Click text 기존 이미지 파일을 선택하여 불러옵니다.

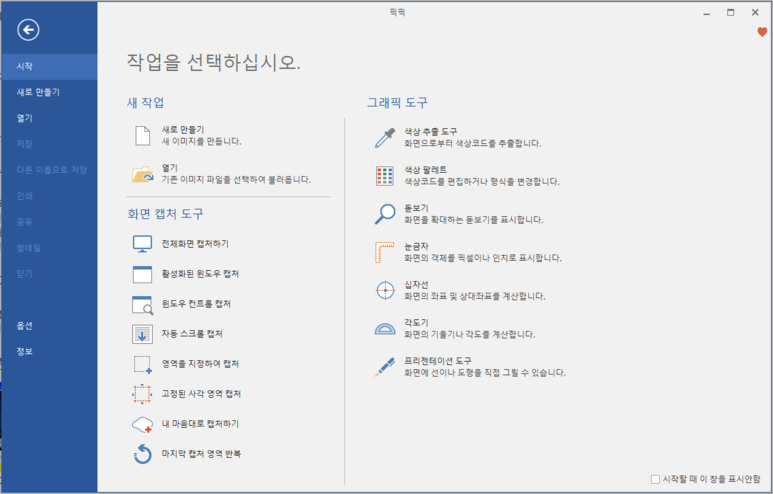pyautogui.click(x=237, y=180)
